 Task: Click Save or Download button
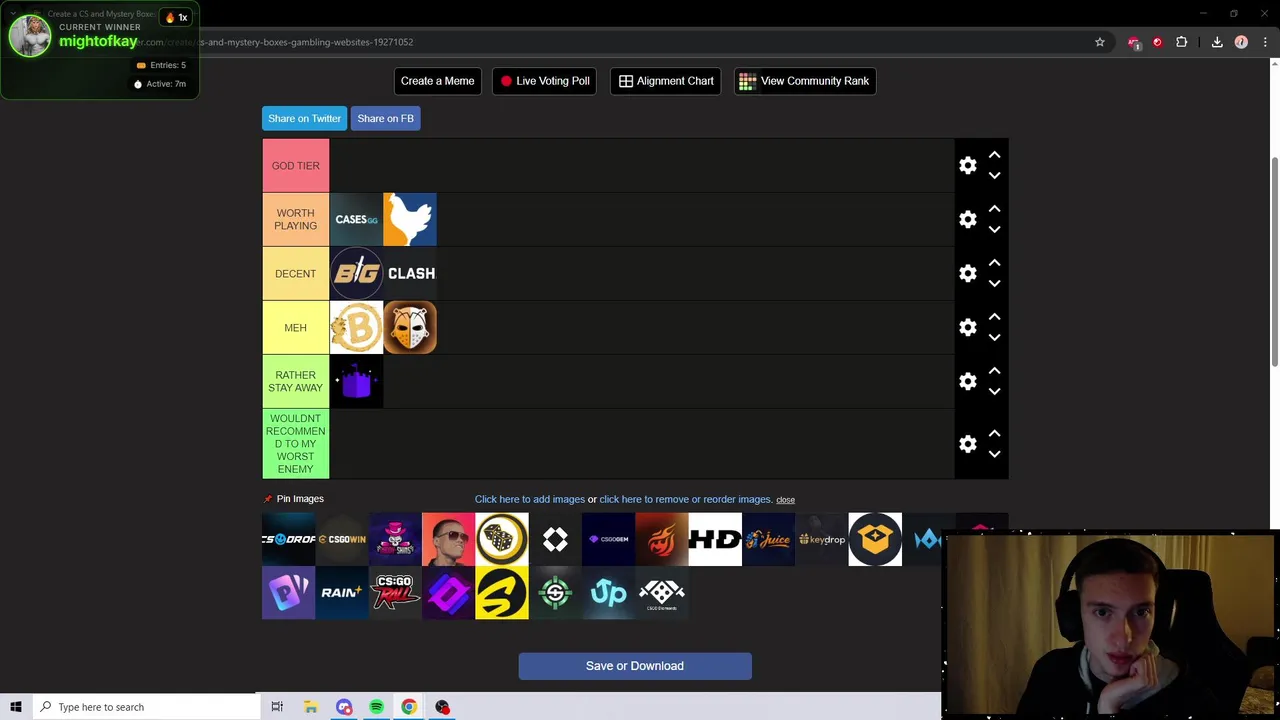pos(635,666)
